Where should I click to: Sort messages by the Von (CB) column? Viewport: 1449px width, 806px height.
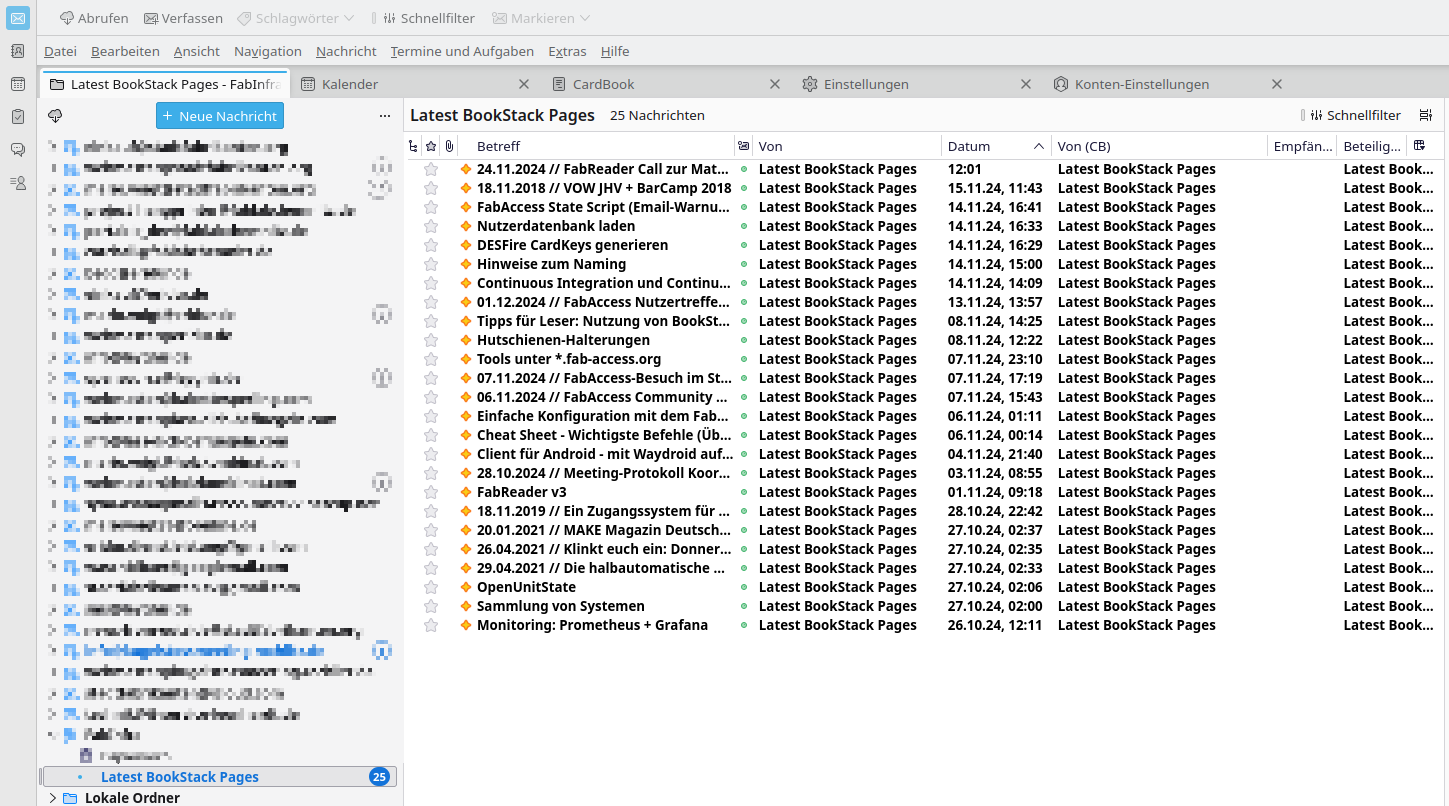[x=1160, y=146]
